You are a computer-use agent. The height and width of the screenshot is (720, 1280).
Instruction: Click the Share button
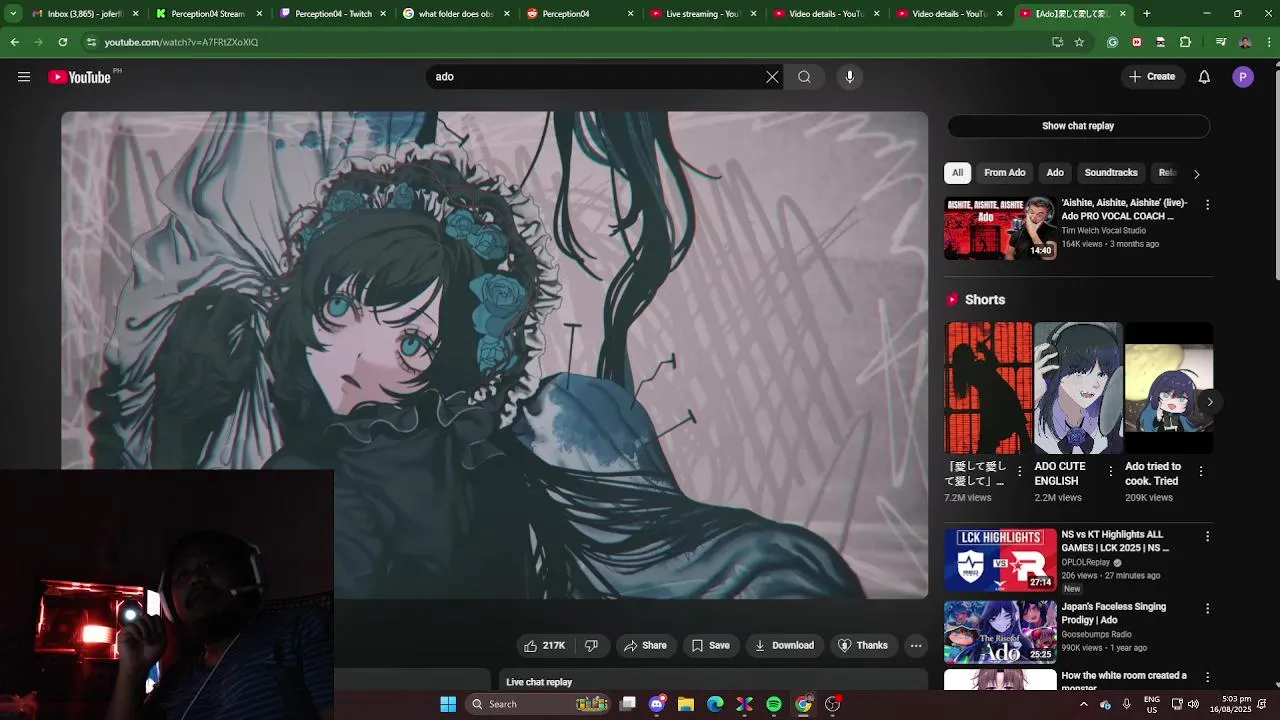click(645, 646)
